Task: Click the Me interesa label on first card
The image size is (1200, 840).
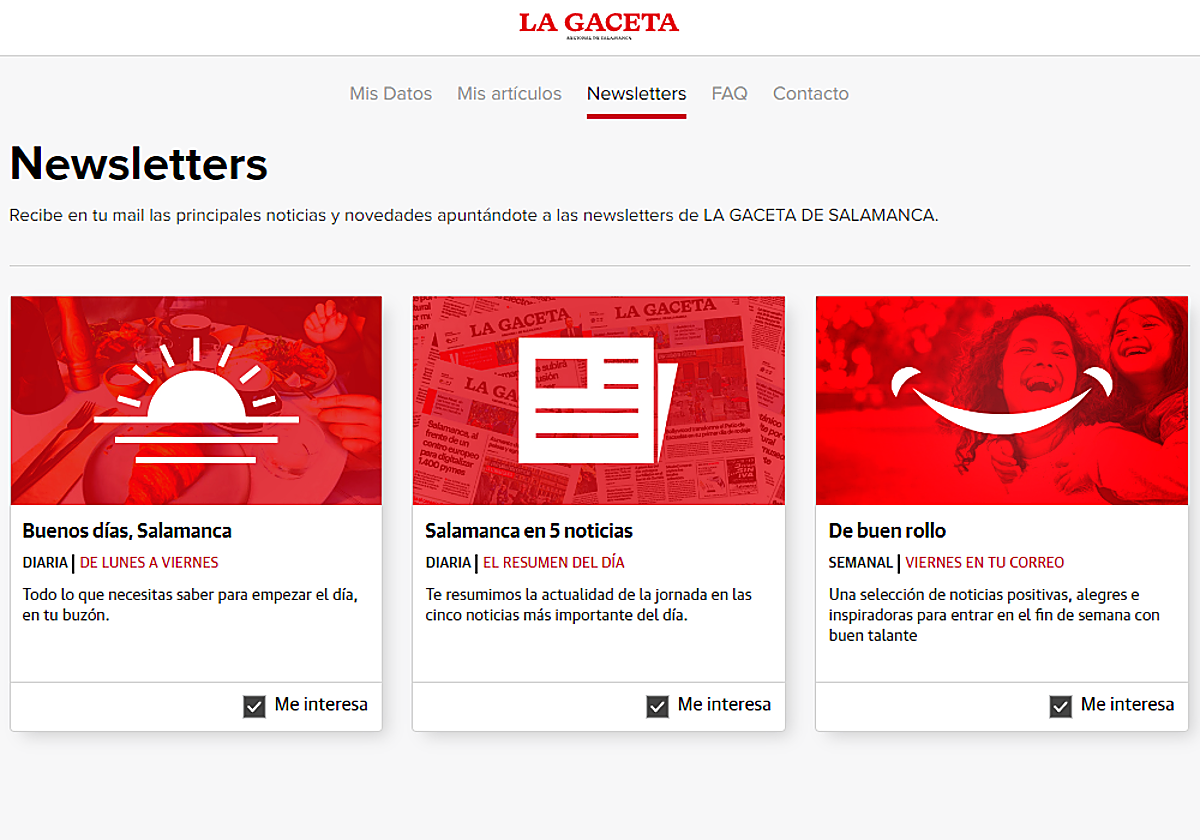Action: pos(321,705)
